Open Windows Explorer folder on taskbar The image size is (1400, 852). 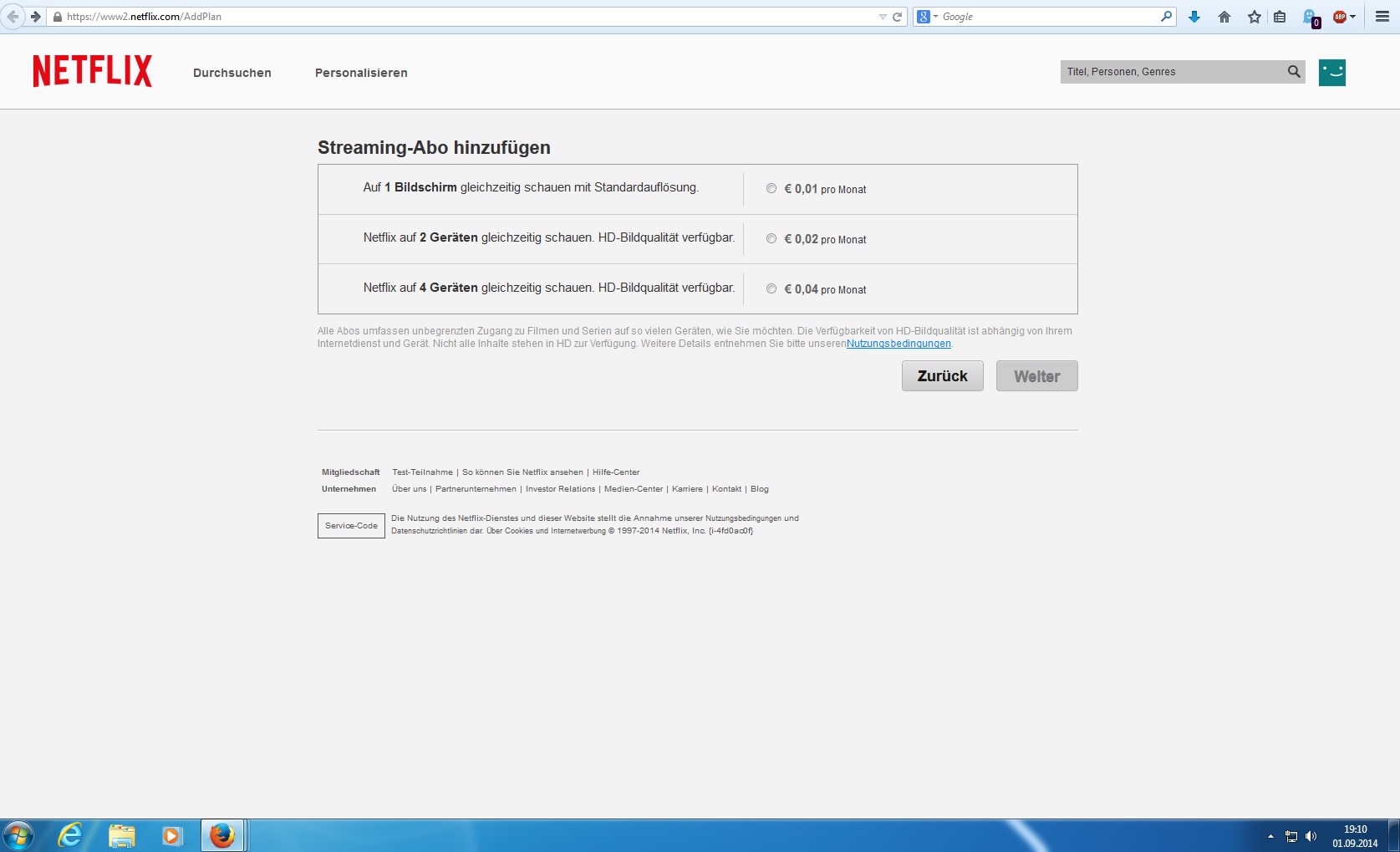coord(122,835)
